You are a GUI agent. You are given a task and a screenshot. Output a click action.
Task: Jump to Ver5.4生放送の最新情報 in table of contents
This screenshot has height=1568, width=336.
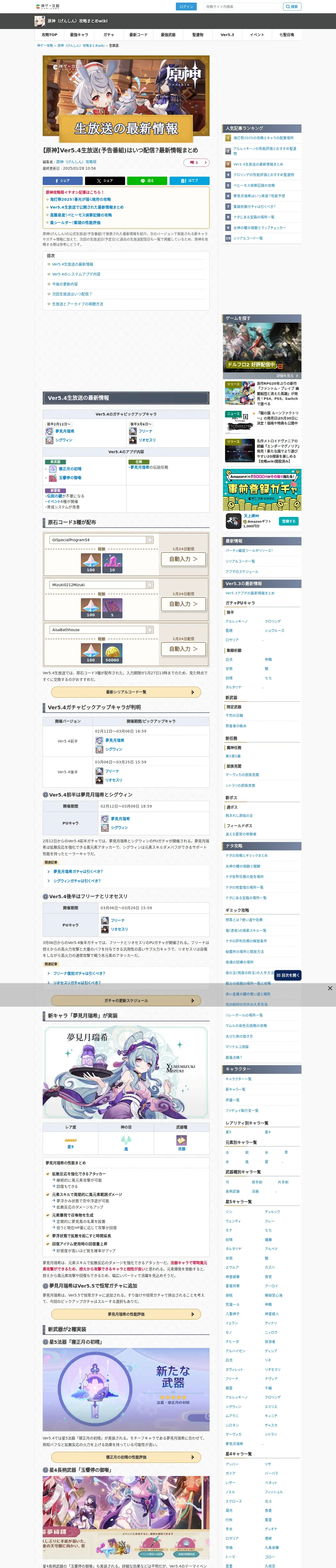72,264
